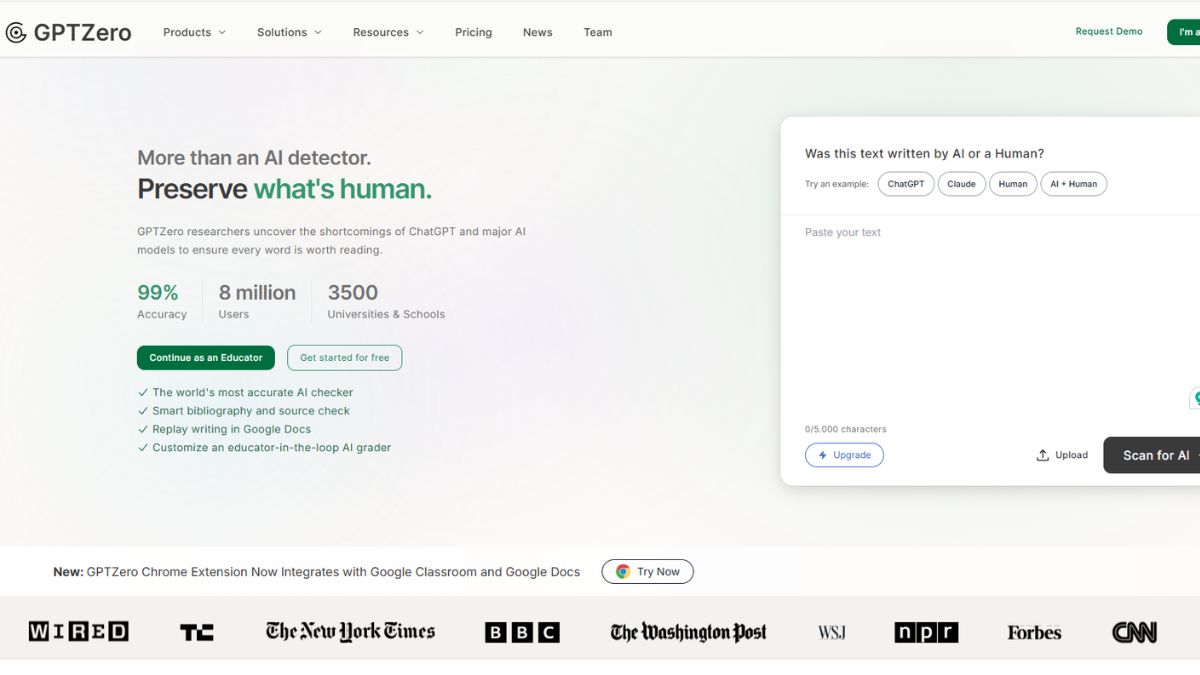Click the Scan for AI button
The height and width of the screenshot is (675, 1200).
[x=1152, y=455]
